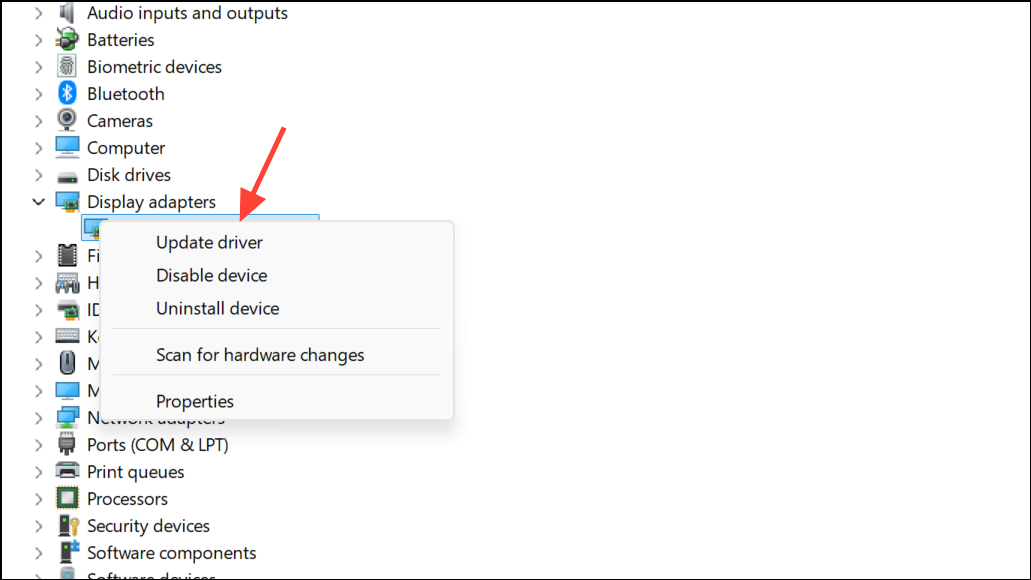Click the Disk drives icon
Viewport: 1031px width, 580px height.
point(67,175)
